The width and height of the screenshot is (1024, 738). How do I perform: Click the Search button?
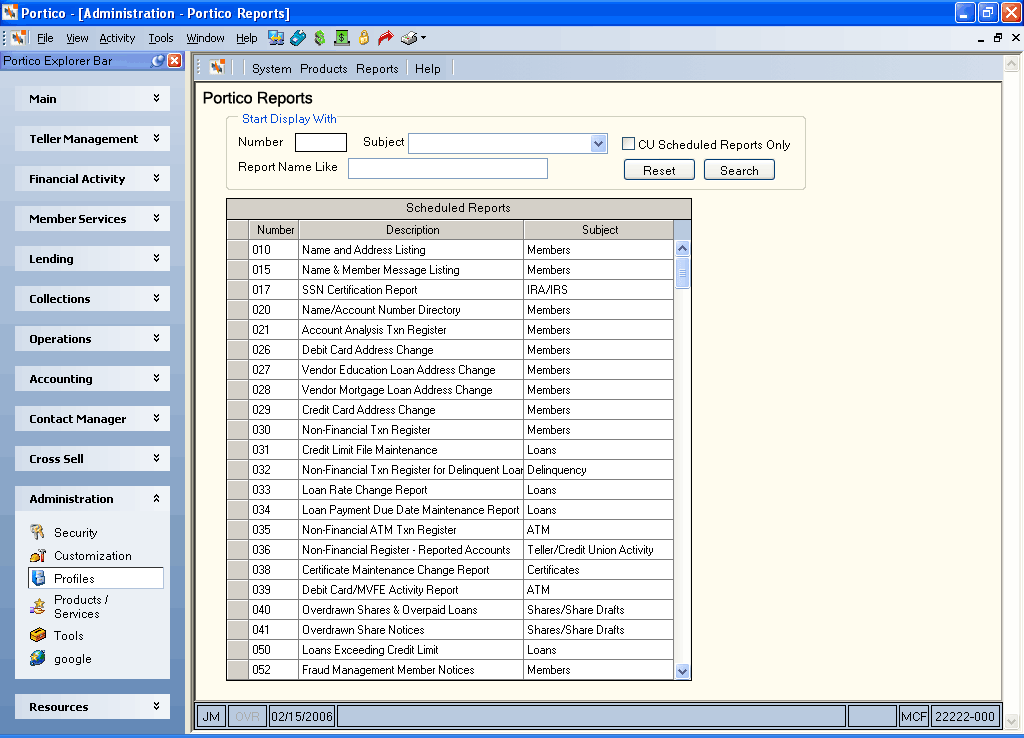click(739, 170)
